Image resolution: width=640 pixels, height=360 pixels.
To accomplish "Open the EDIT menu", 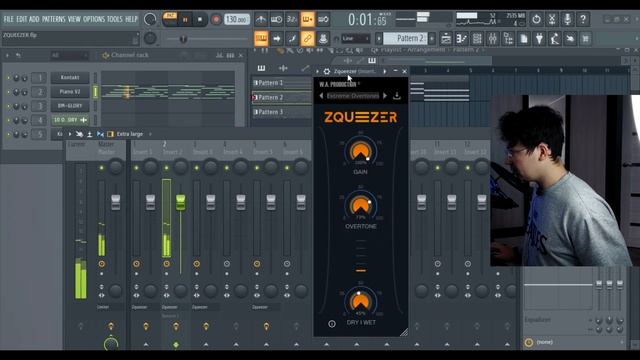I will [22, 19].
